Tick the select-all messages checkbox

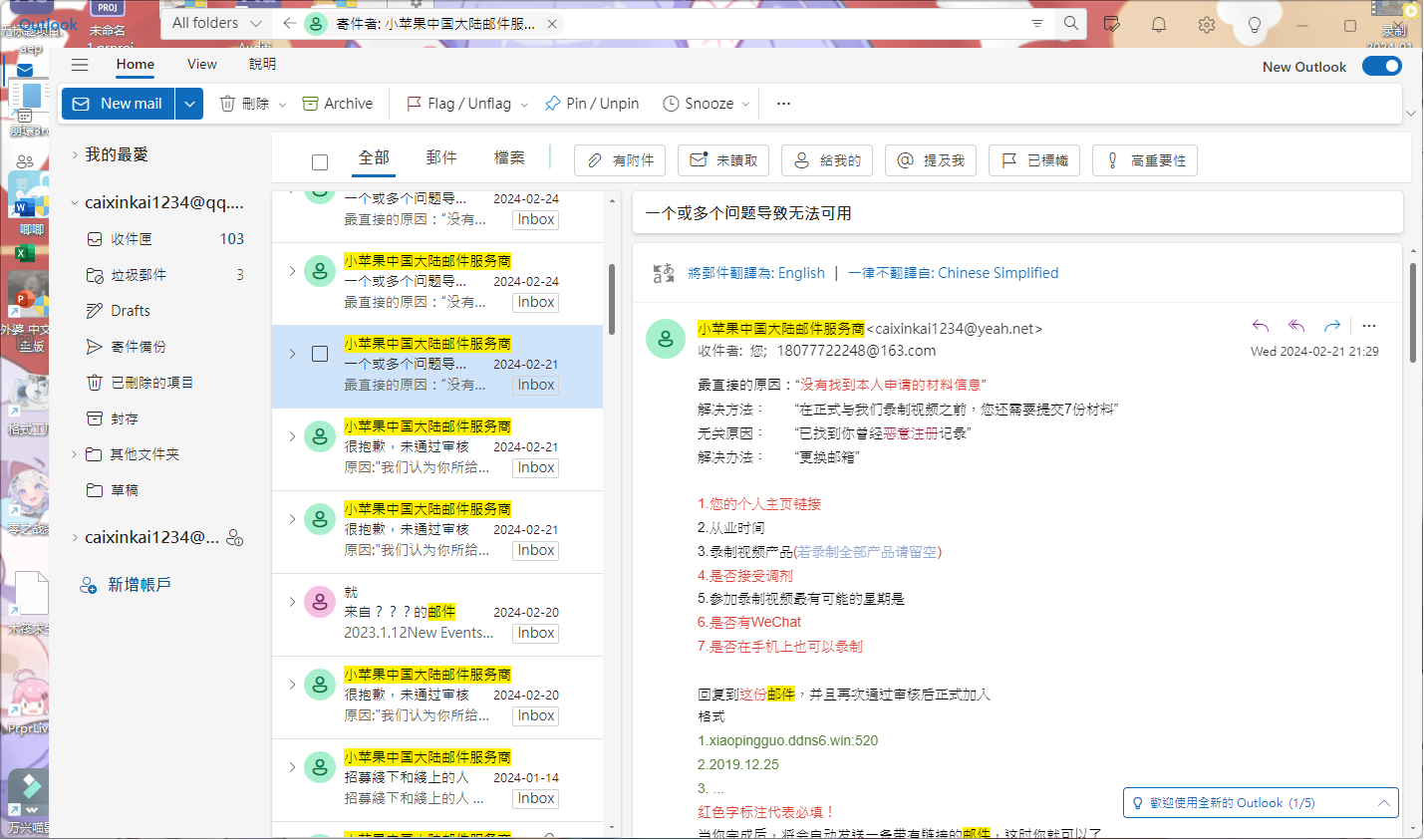[x=320, y=162]
